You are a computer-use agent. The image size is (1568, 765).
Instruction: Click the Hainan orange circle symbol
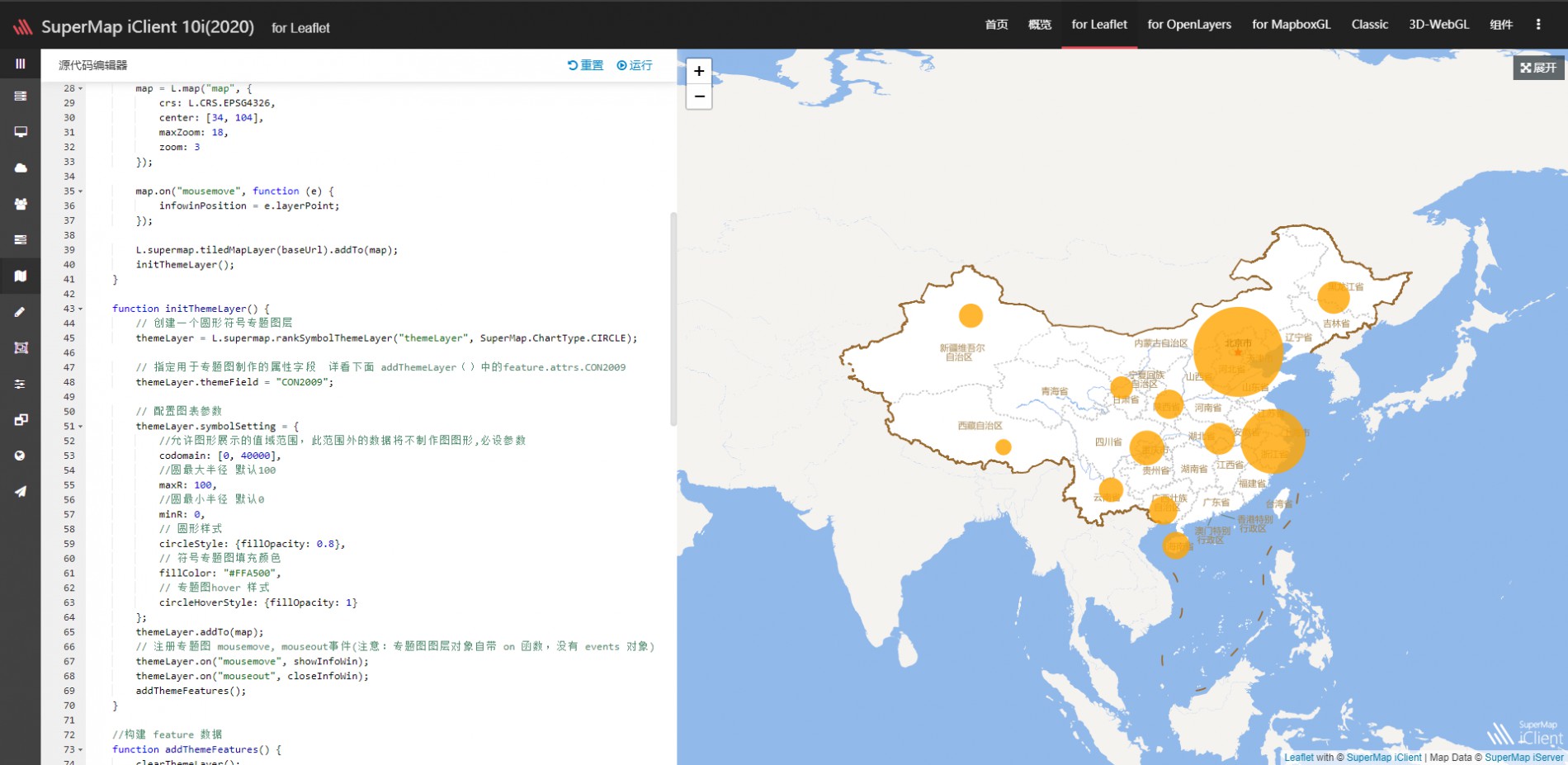[x=1176, y=545]
